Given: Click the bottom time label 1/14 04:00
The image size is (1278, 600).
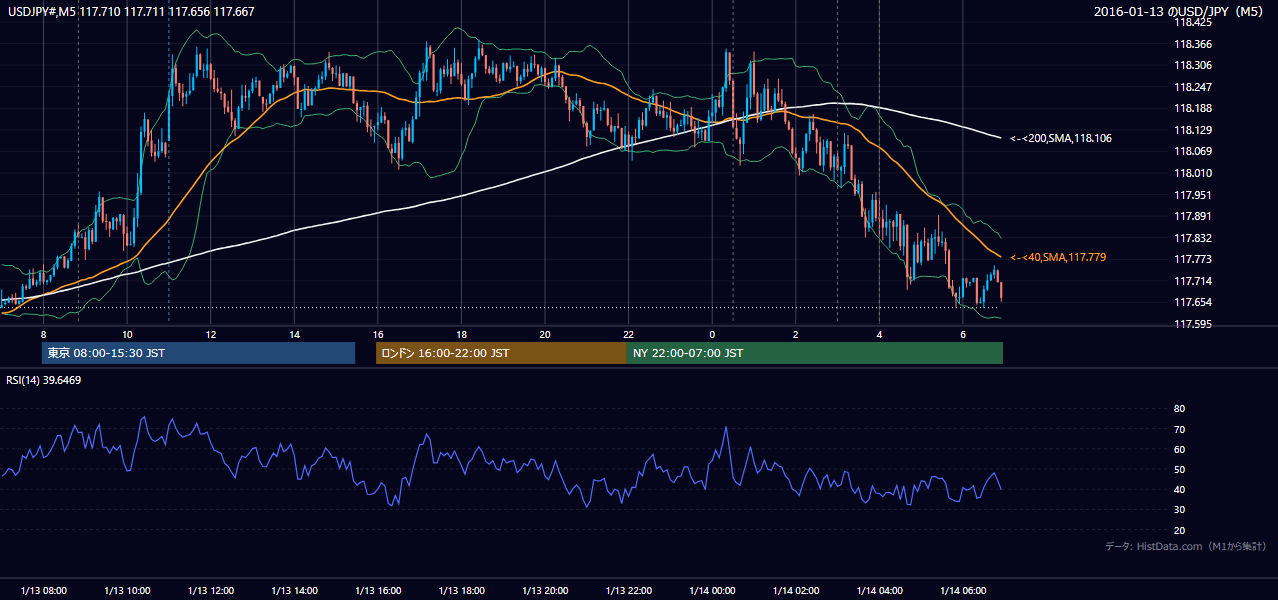Looking at the screenshot, I should click(879, 591).
